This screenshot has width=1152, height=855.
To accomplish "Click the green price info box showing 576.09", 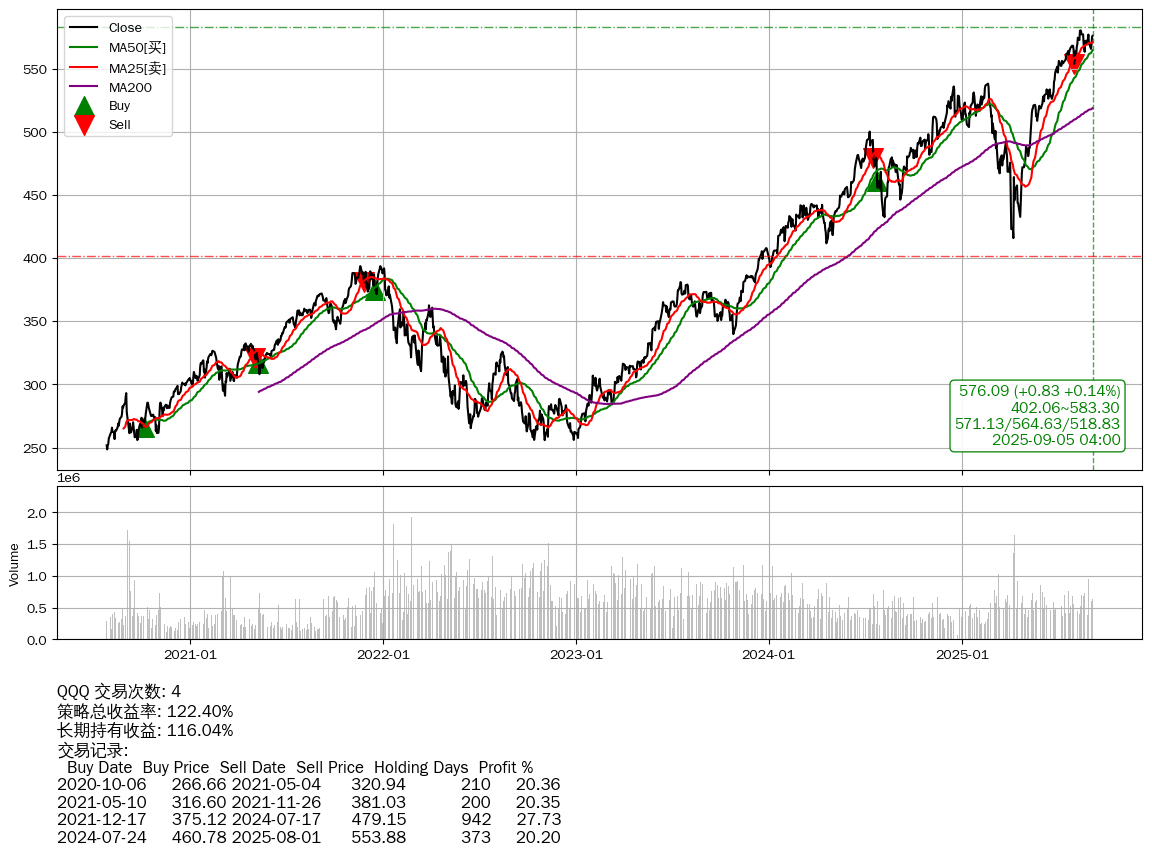I will click(x=1037, y=415).
